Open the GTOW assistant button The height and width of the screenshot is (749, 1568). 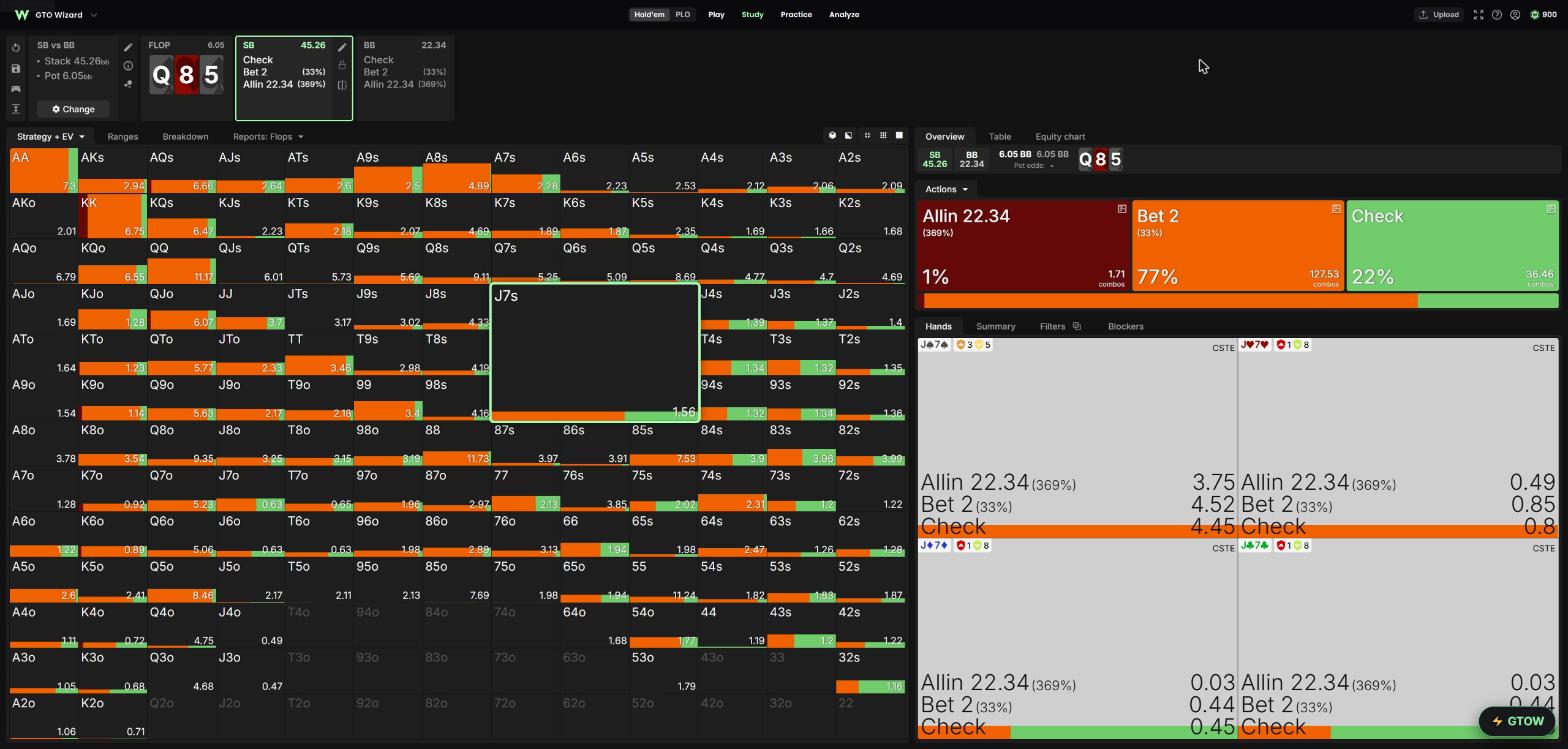point(1517,721)
